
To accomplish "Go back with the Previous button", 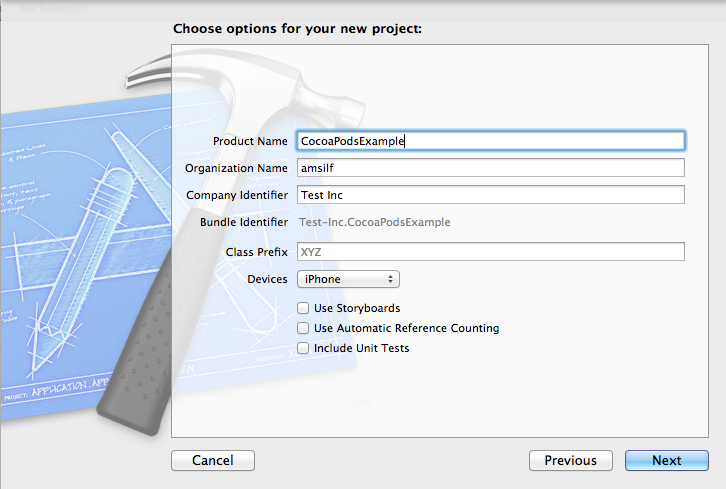I will [x=570, y=461].
